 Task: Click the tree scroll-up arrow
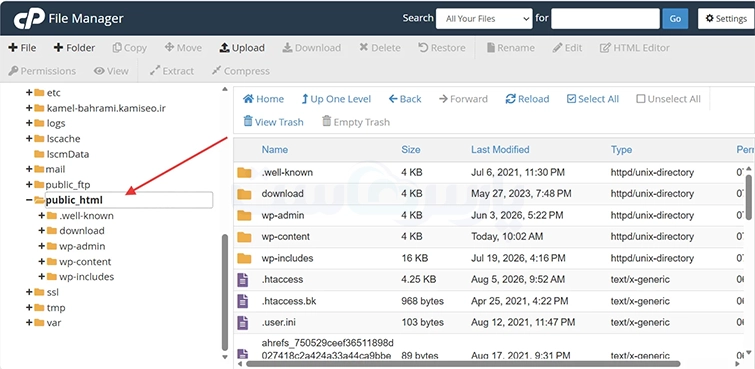click(224, 89)
